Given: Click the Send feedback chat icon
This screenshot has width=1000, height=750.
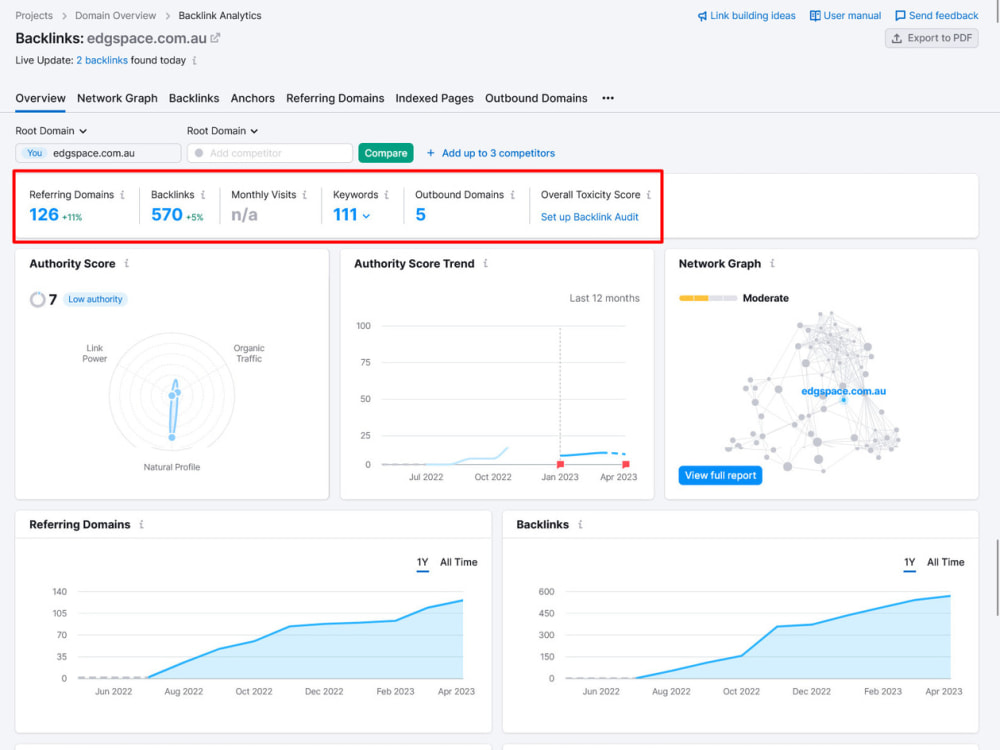Looking at the screenshot, I should [900, 16].
